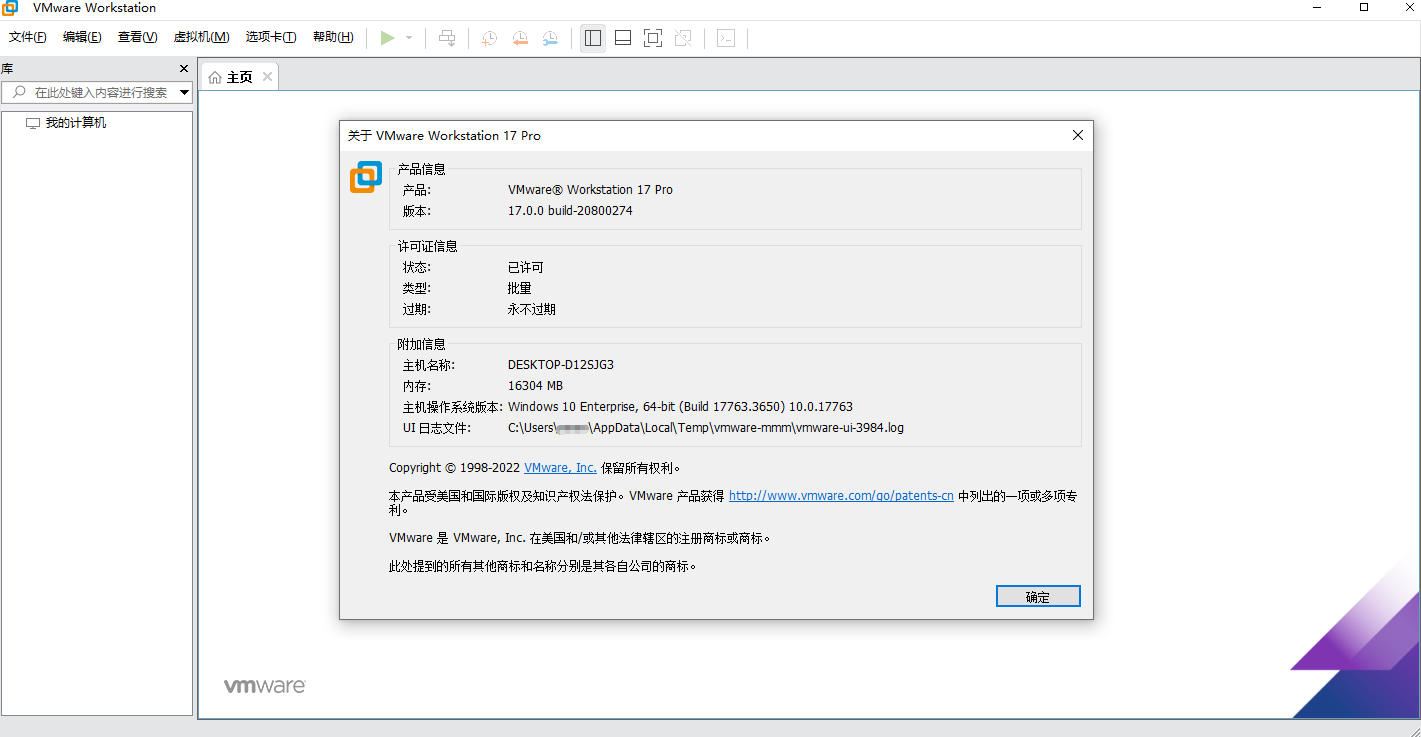Screen dimensions: 1421x737
Task: Click the revert to snapshot icon
Action: pyautogui.click(x=520, y=38)
